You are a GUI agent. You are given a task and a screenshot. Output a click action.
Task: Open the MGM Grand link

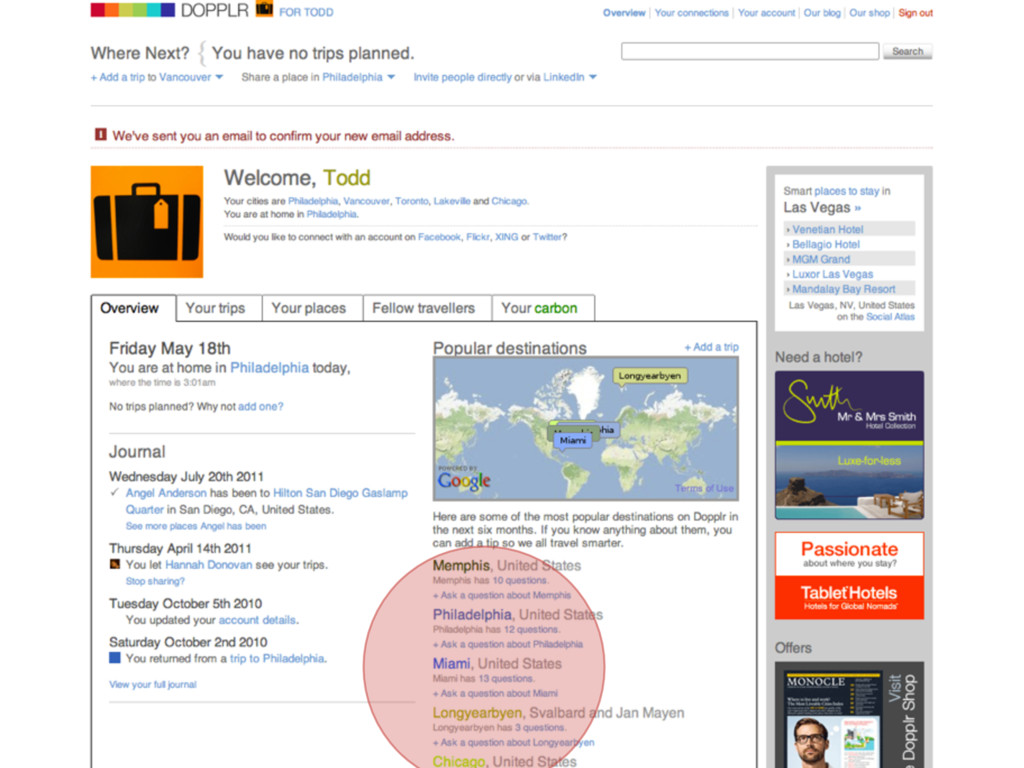pos(821,259)
